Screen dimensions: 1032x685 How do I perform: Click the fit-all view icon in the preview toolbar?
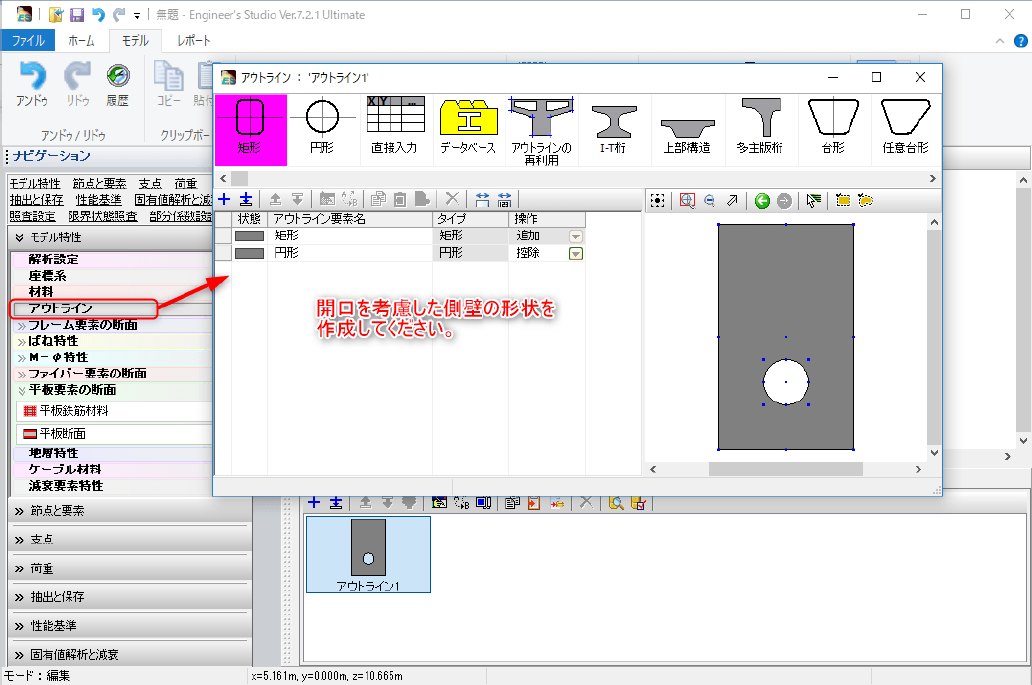tap(658, 201)
